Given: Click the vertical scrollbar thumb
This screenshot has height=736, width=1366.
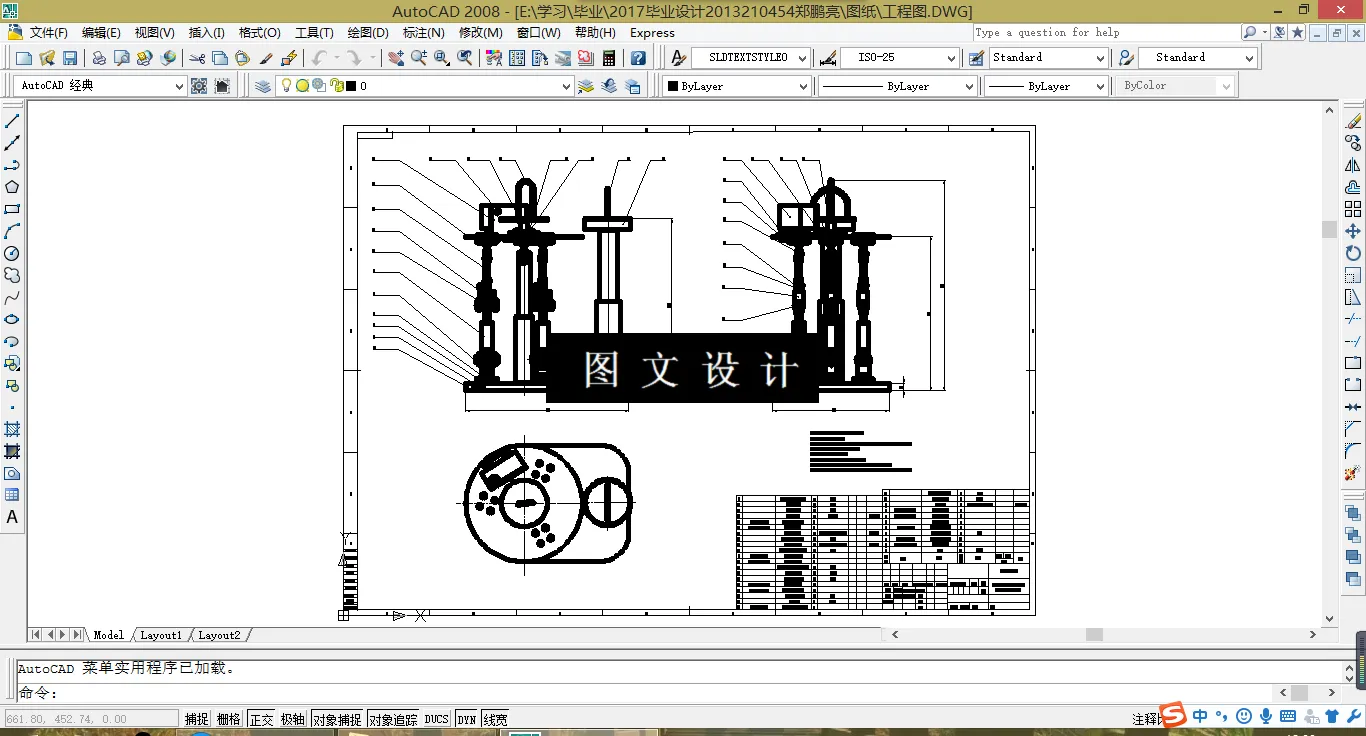Looking at the screenshot, I should [x=1329, y=229].
